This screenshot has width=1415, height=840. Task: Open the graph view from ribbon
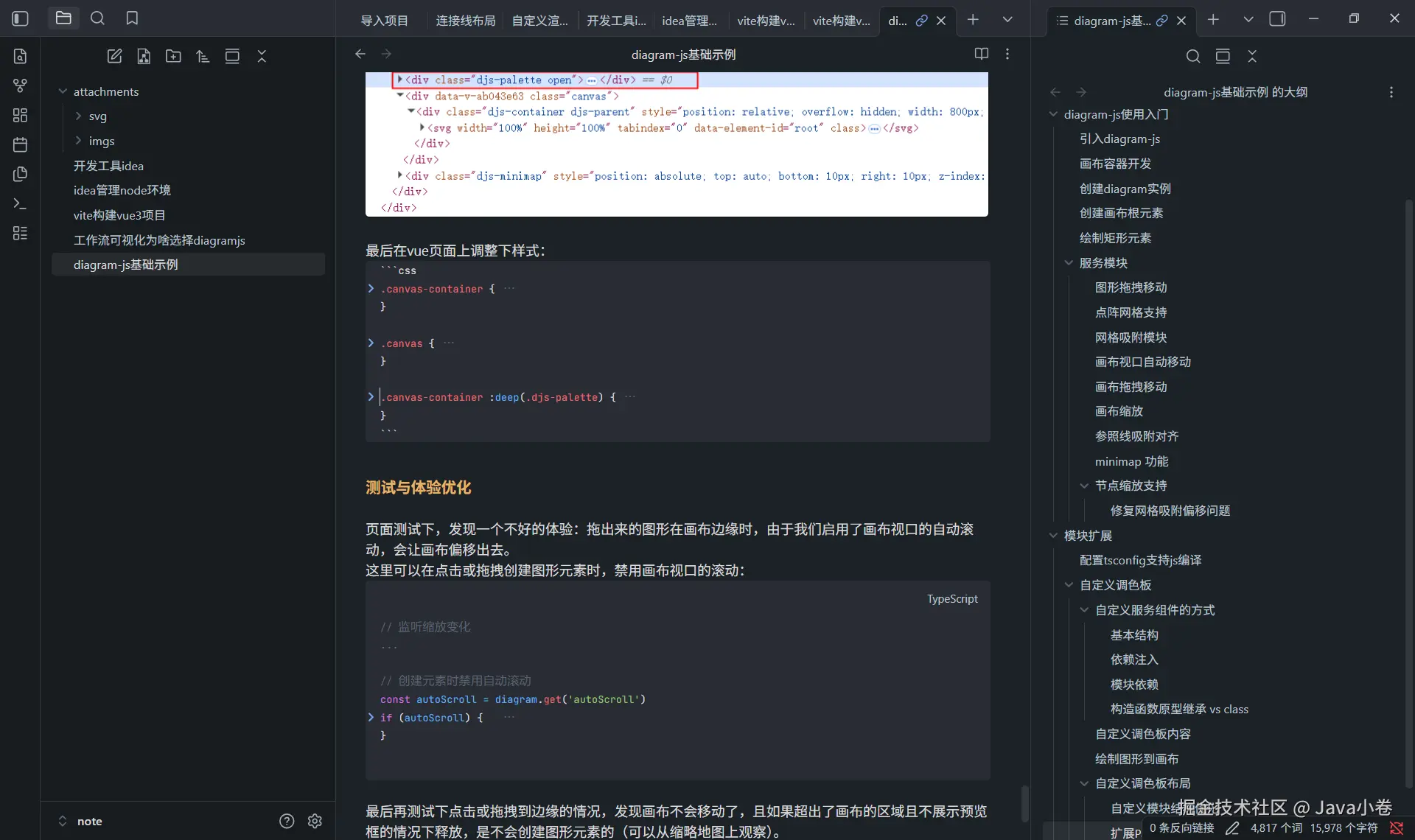[x=20, y=85]
